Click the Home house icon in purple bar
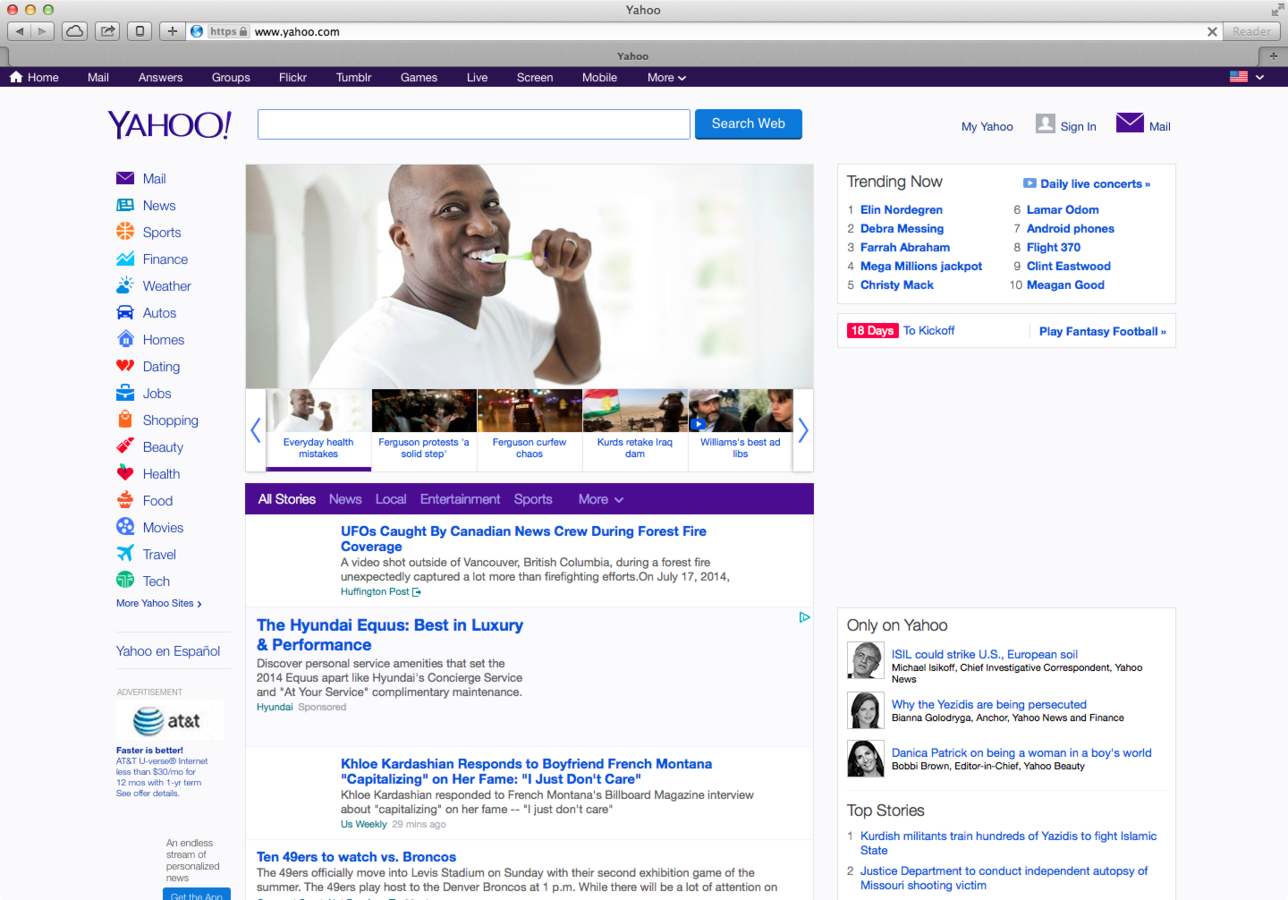The image size is (1288, 900). [16, 77]
